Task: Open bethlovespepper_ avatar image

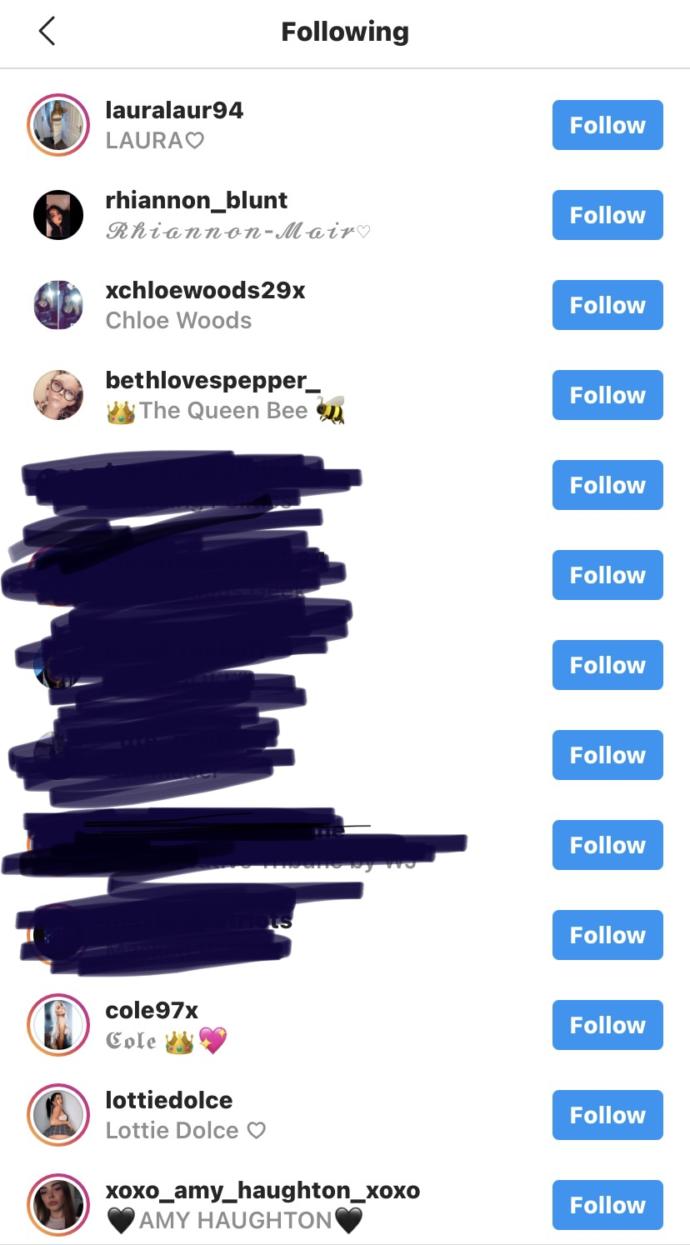Action: [x=58, y=395]
